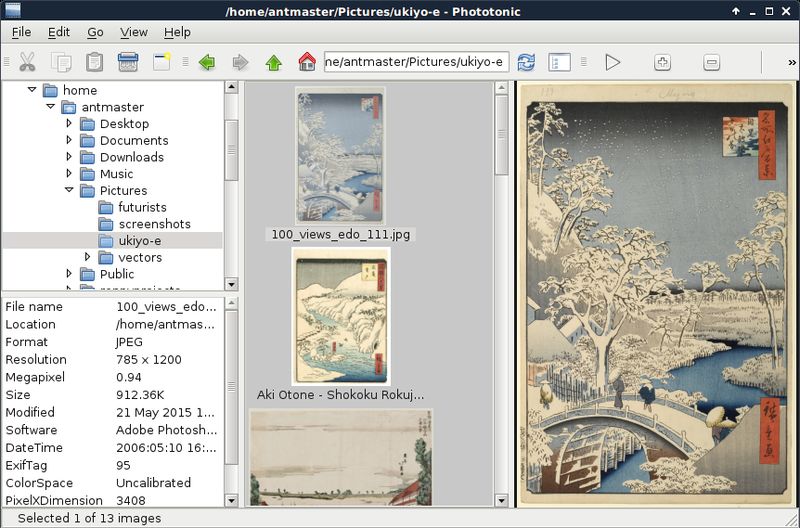Expand the Documents folder
The width and height of the screenshot is (800, 528).
click(69, 140)
